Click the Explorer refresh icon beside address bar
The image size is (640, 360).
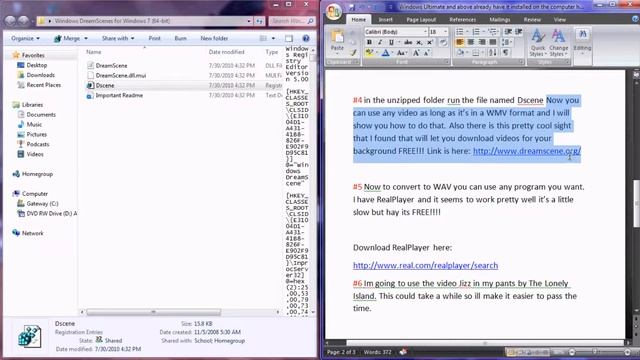point(260,21)
